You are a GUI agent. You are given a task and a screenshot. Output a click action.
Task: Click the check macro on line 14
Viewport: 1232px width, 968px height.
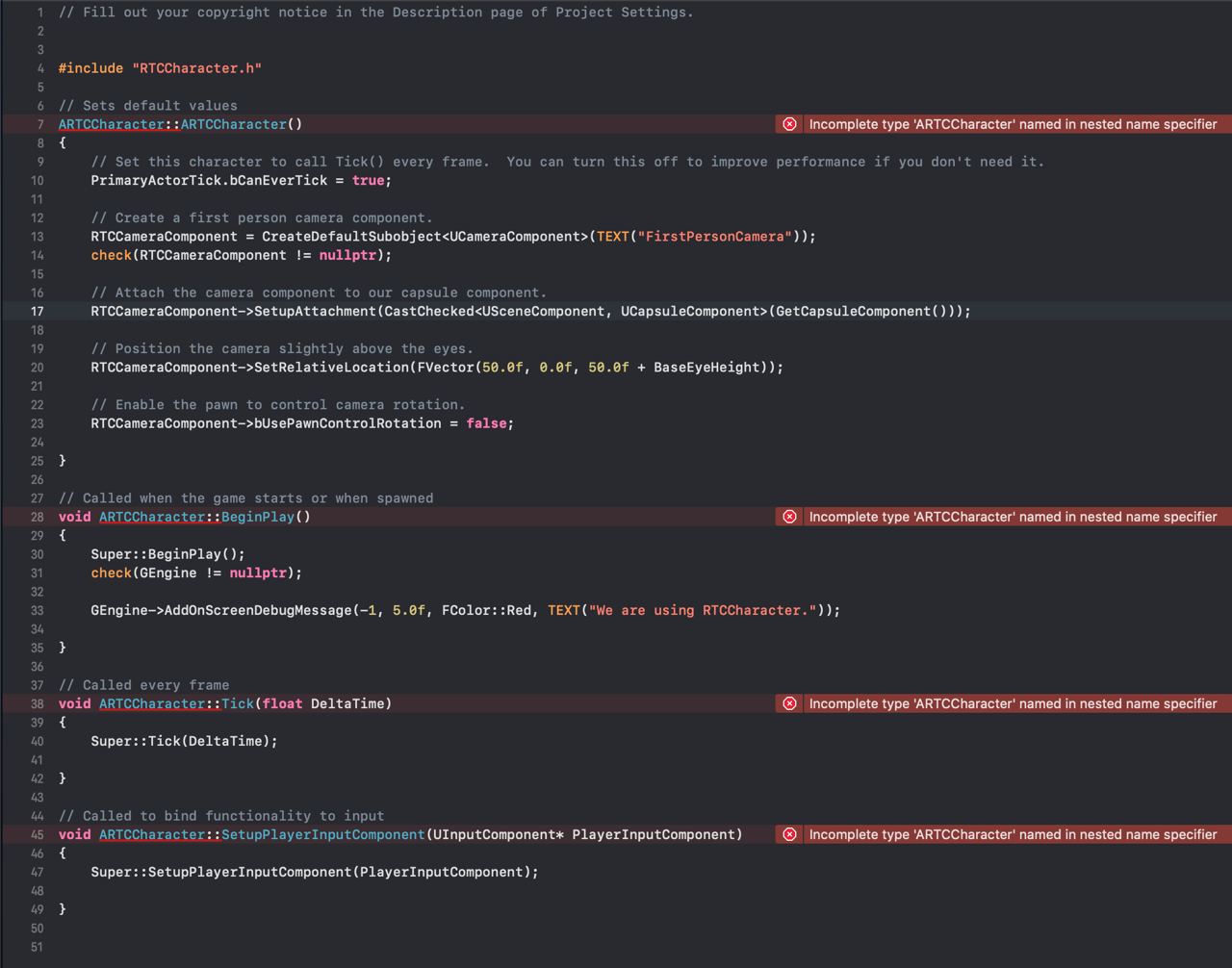[x=111, y=255]
